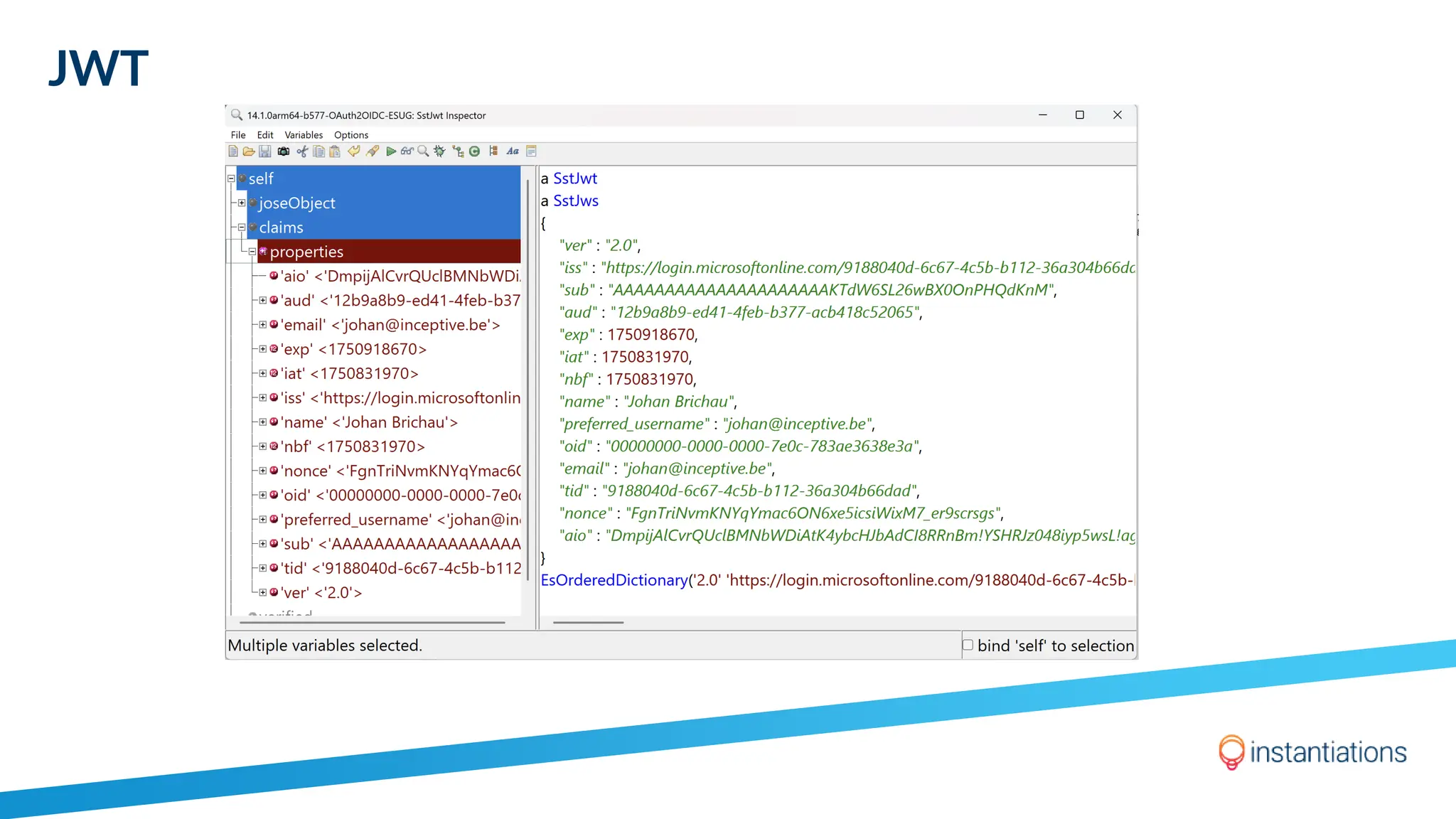Expand the joseObject tree node
The height and width of the screenshot is (819, 1456).
pyautogui.click(x=242, y=203)
